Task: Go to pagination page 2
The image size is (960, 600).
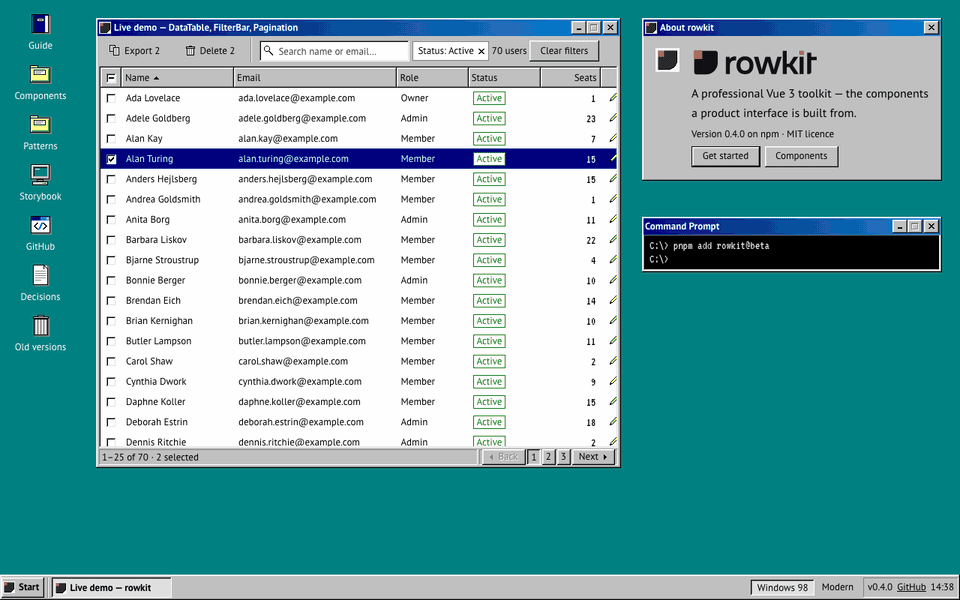Action: coord(548,457)
